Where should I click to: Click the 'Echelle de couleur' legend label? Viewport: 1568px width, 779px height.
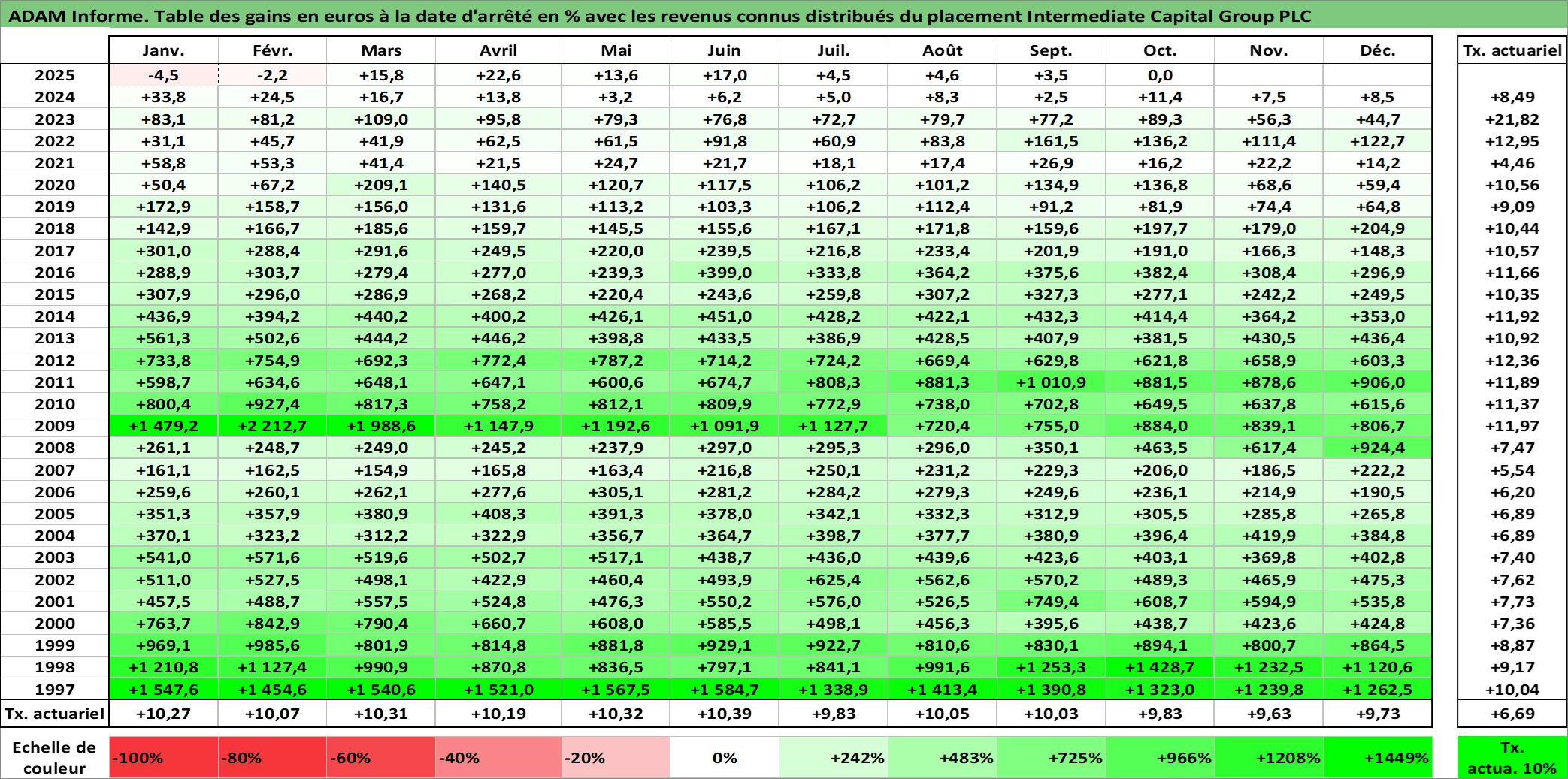[x=54, y=757]
